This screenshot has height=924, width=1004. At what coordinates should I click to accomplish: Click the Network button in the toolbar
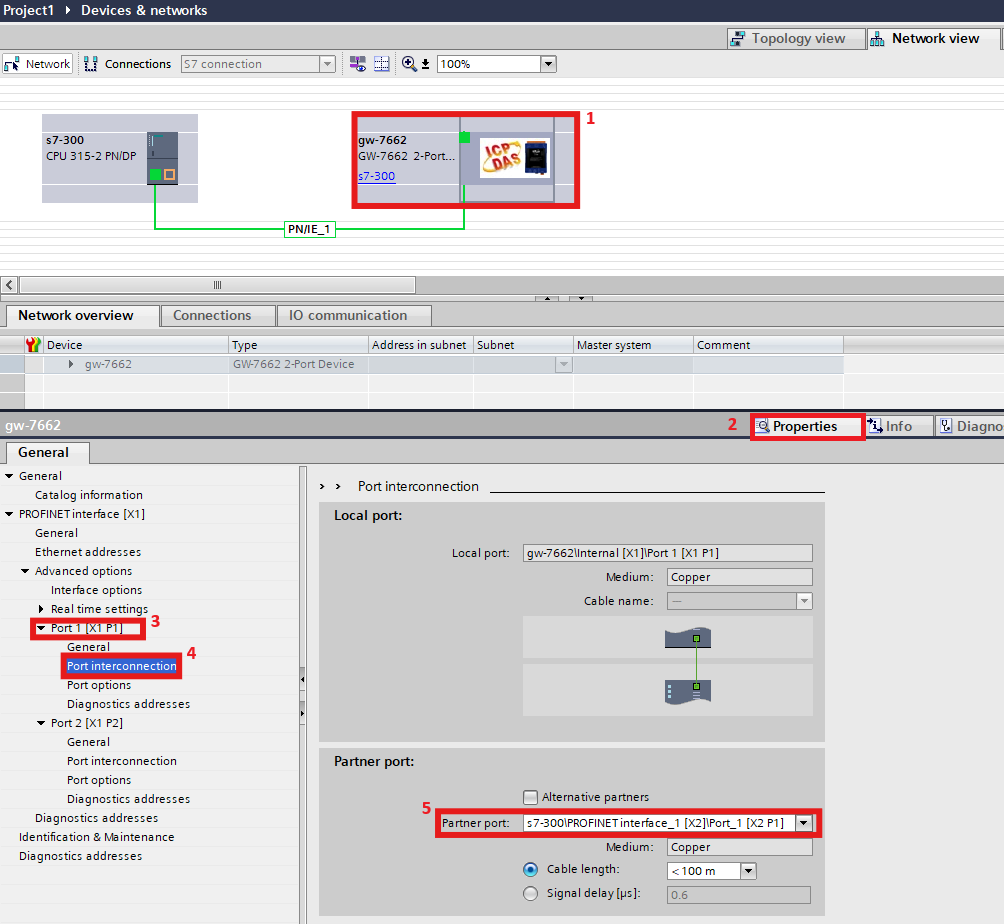click(37, 64)
